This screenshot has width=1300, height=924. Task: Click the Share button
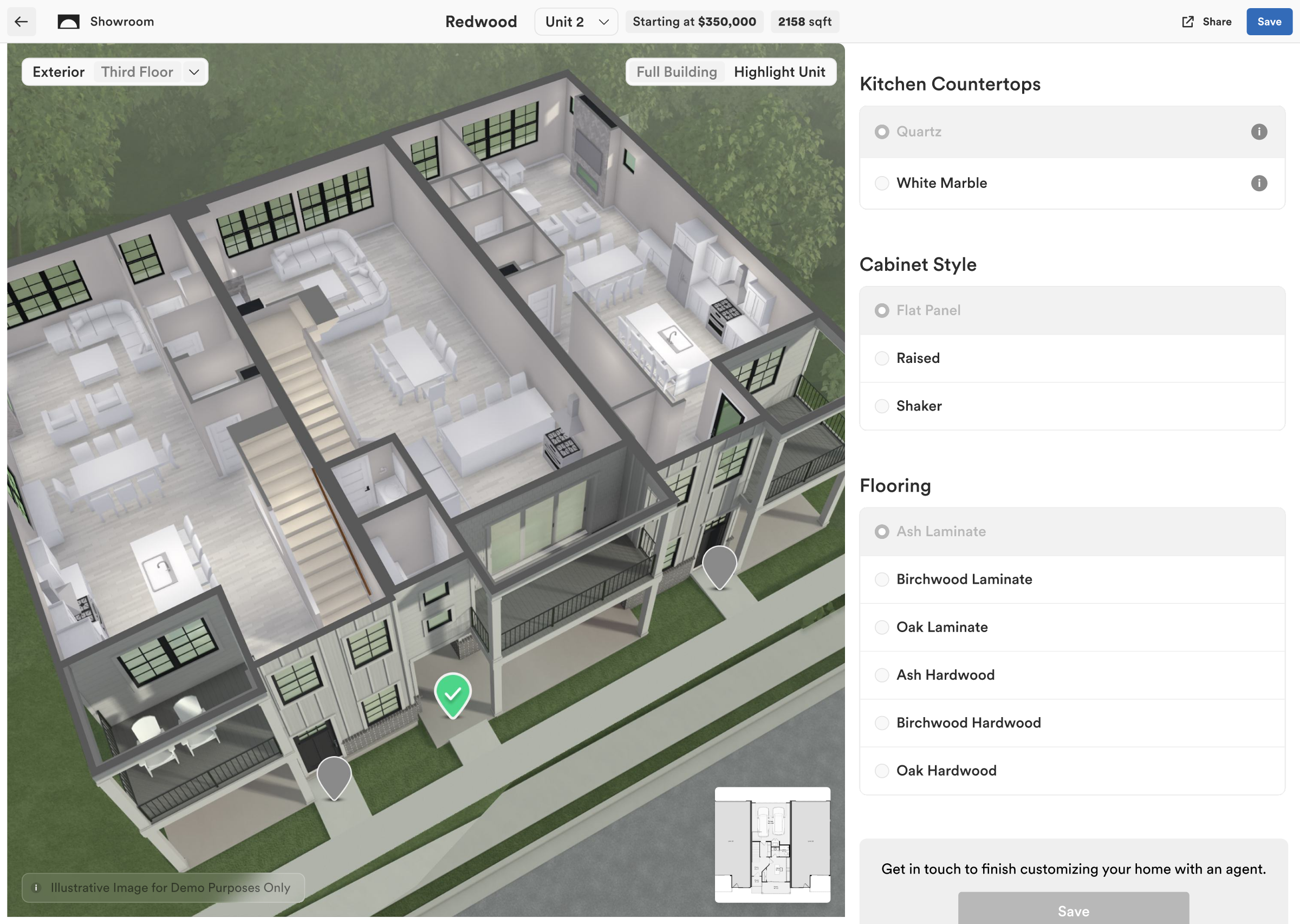click(x=1207, y=22)
